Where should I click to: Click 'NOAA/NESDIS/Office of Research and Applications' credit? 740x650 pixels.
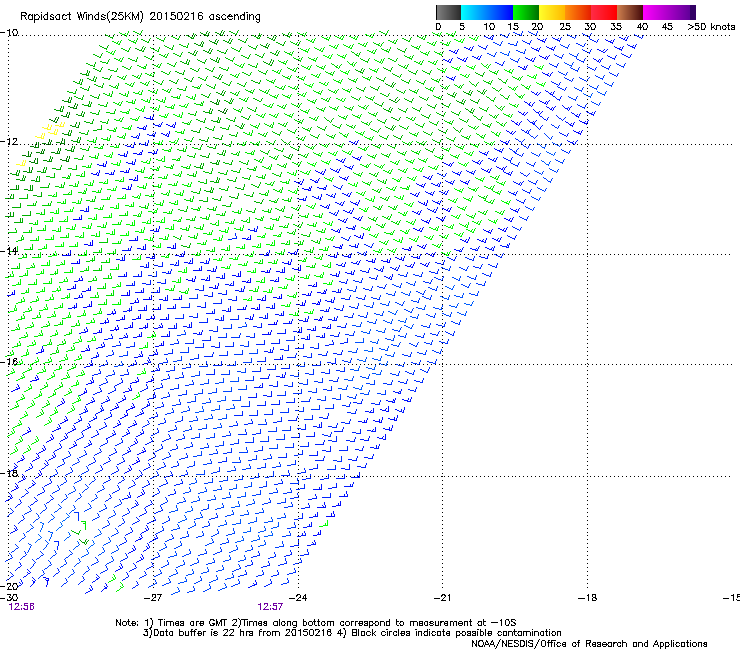pos(589,644)
